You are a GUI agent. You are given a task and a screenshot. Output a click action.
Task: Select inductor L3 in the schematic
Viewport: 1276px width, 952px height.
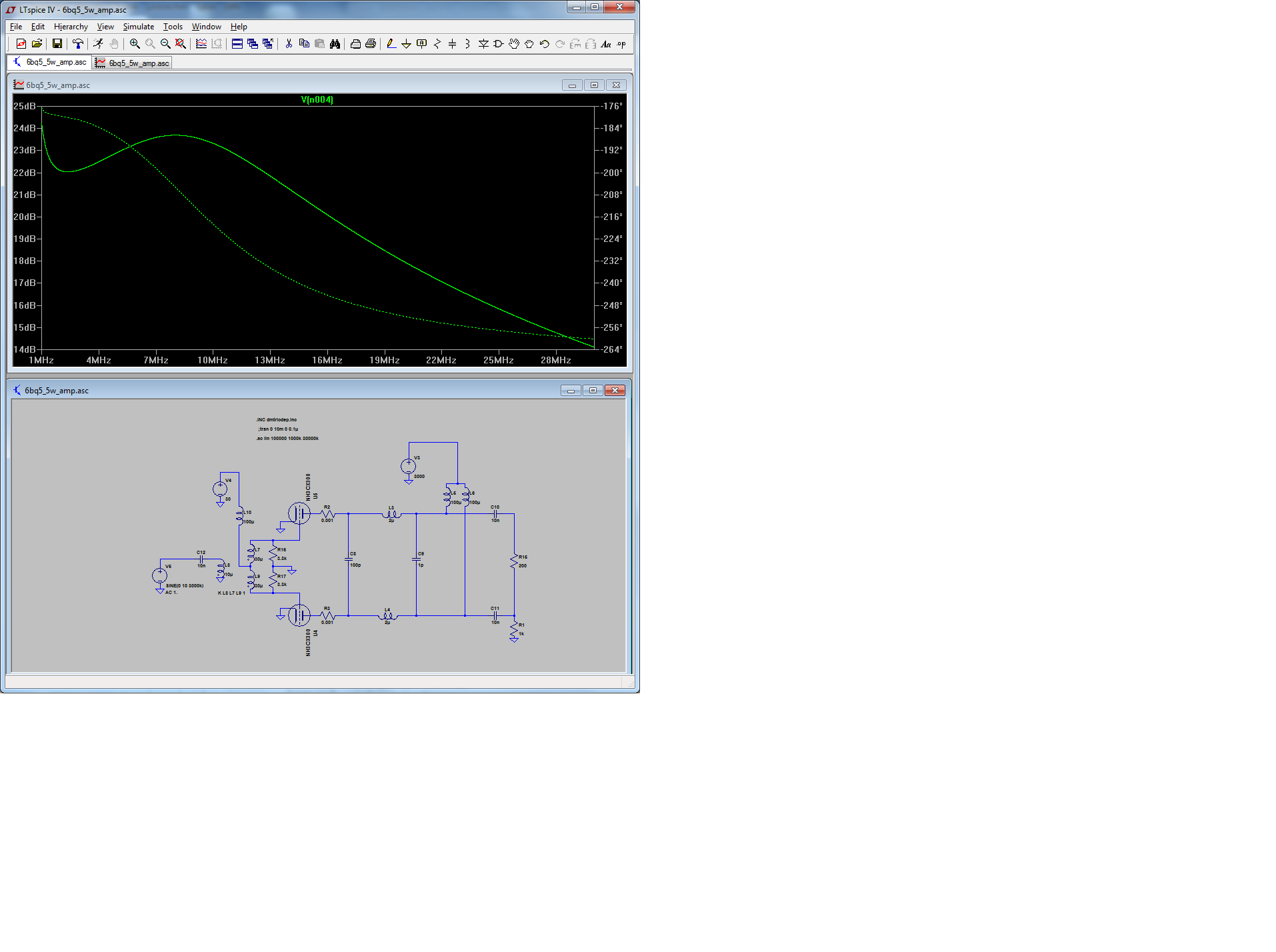[x=391, y=514]
